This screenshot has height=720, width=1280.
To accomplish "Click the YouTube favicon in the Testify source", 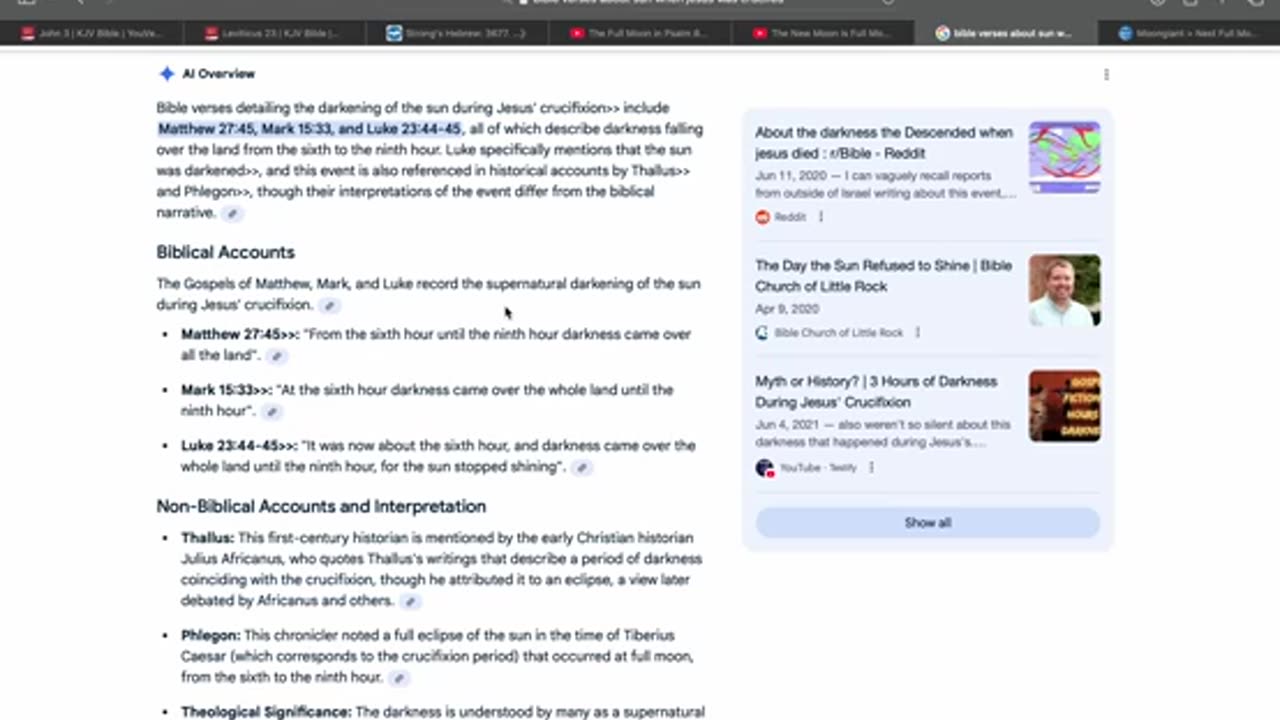I will [x=765, y=468].
